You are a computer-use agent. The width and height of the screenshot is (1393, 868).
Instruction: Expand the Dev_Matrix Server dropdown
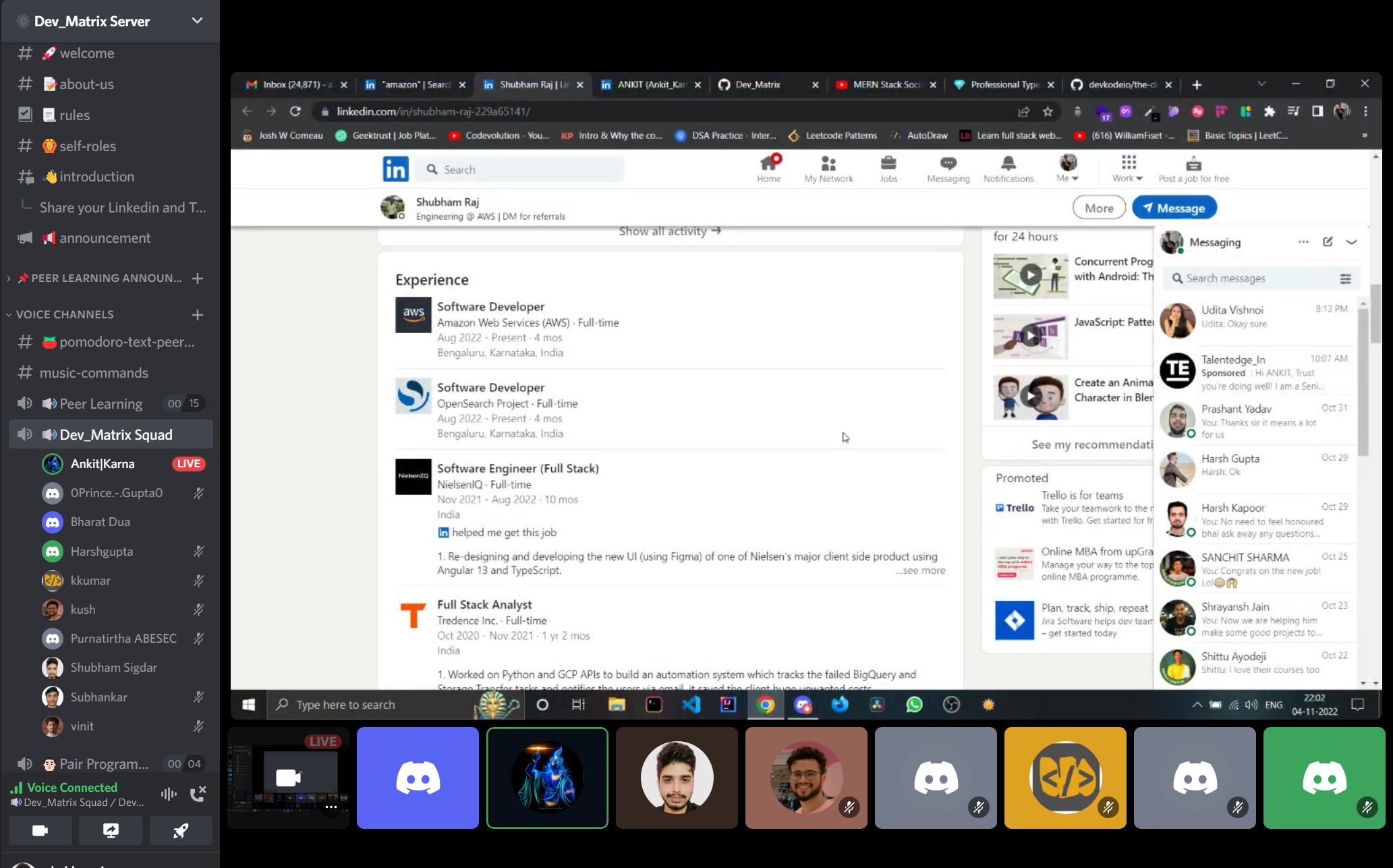point(197,21)
